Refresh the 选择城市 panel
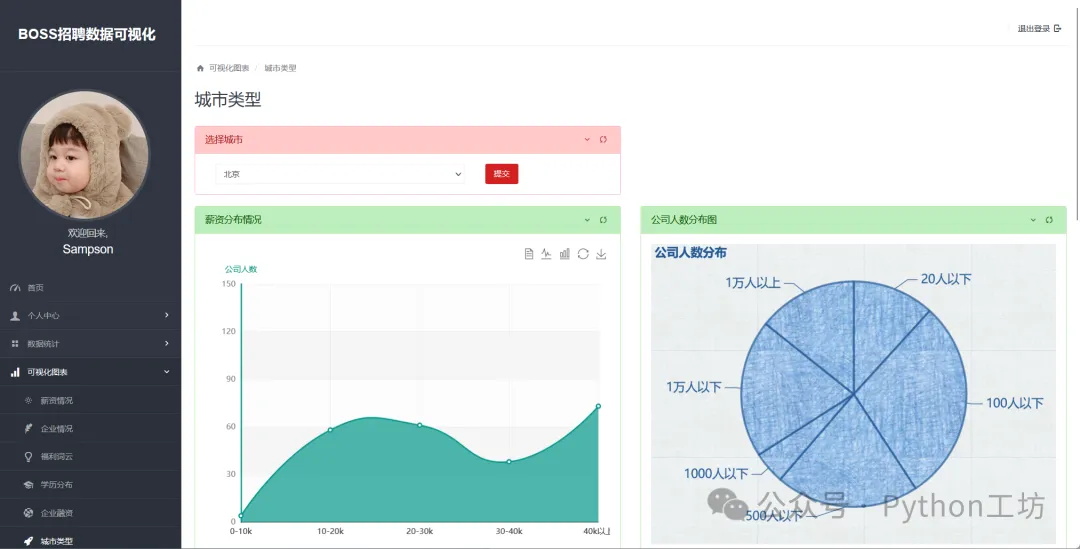The image size is (1080, 549). (x=603, y=140)
